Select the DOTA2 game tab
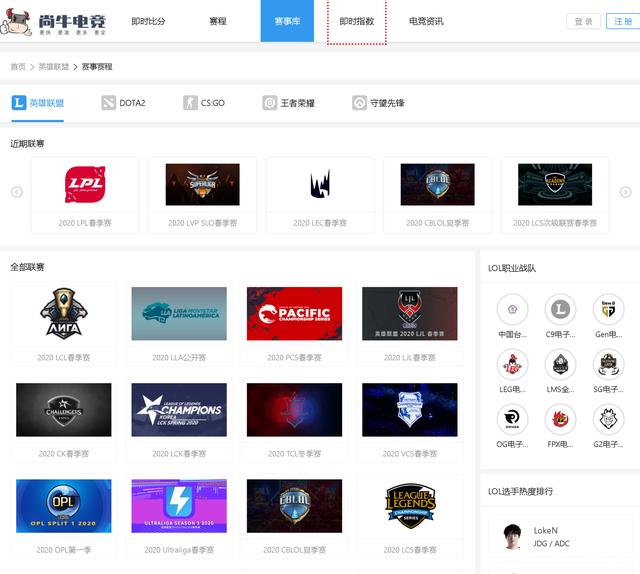The image size is (640, 574). [123, 103]
